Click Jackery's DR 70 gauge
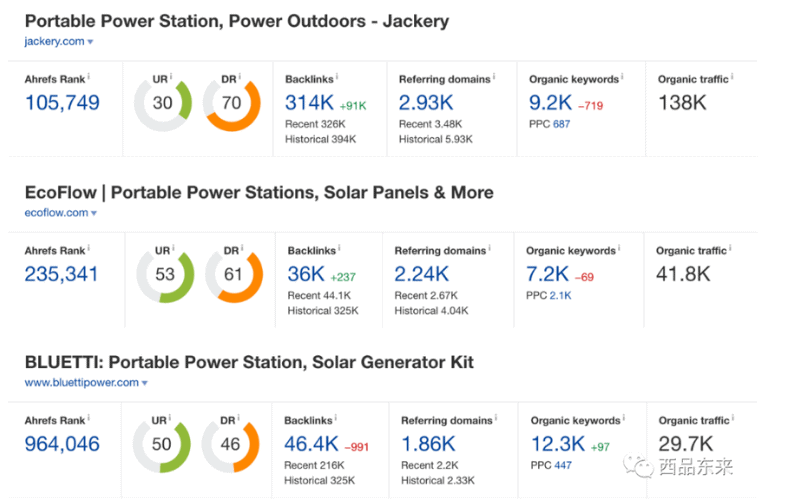 [x=232, y=103]
